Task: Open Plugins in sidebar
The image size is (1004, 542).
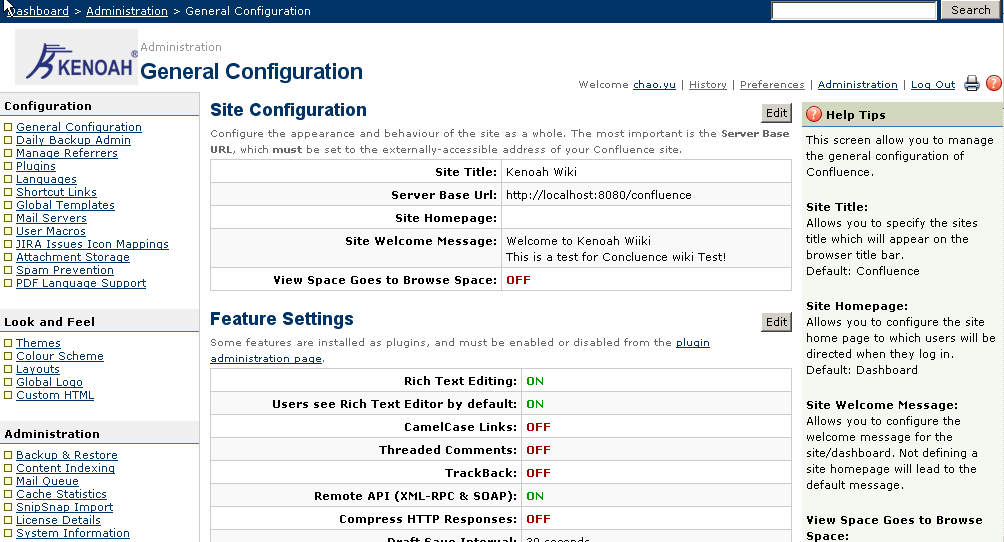Action: (x=36, y=166)
